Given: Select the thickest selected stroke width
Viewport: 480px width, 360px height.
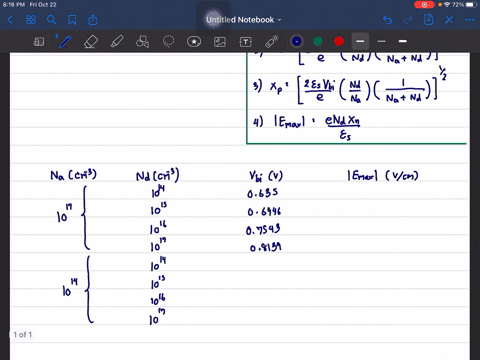Looking at the screenshot, I should [360, 41].
